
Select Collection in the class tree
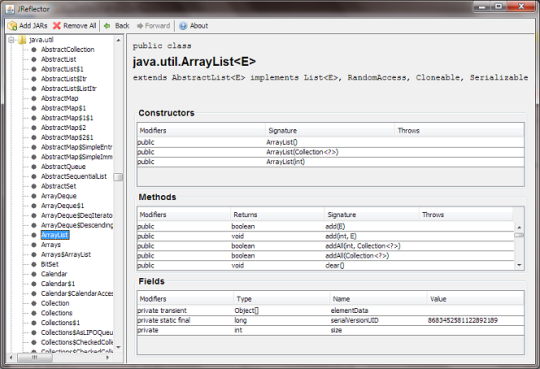[x=55, y=304]
